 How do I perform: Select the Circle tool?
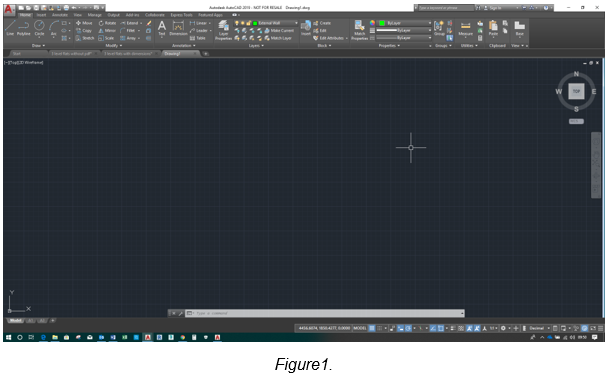point(39,28)
